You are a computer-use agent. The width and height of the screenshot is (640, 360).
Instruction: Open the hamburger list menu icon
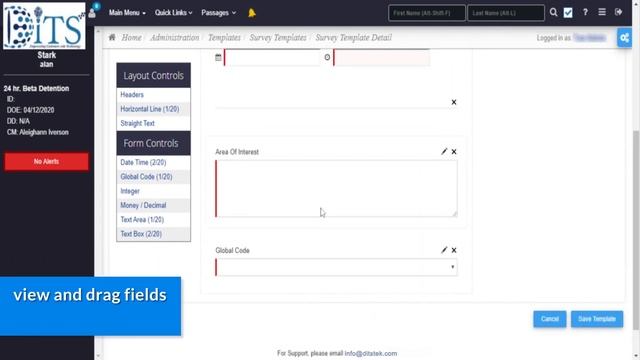point(602,12)
